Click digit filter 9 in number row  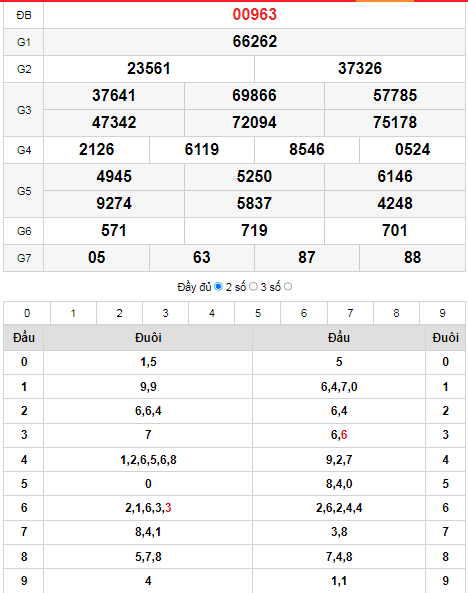[442, 313]
